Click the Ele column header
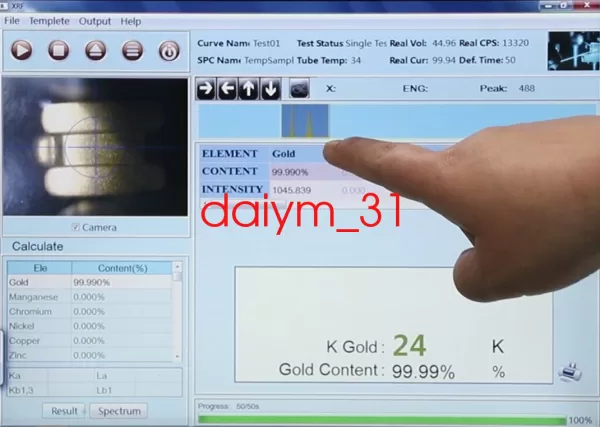The height and width of the screenshot is (427, 600). coord(40,268)
